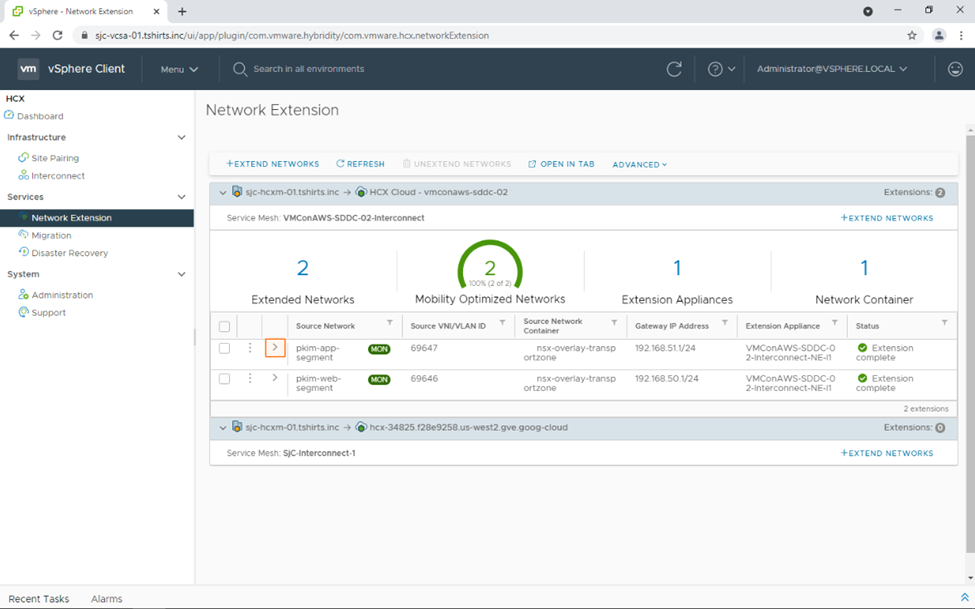Open the vSphere Menu dropdown

179,69
